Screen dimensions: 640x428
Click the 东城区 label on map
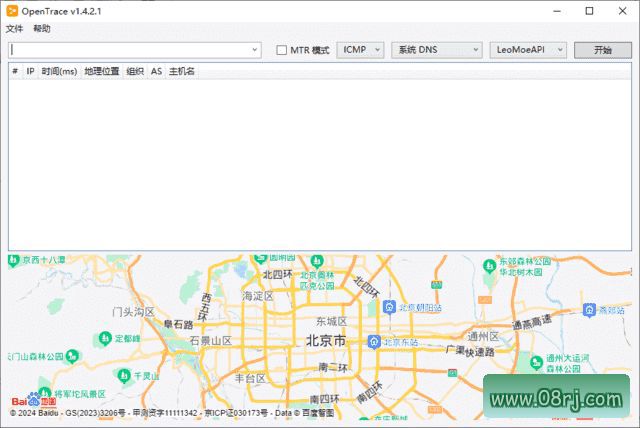[331, 322]
